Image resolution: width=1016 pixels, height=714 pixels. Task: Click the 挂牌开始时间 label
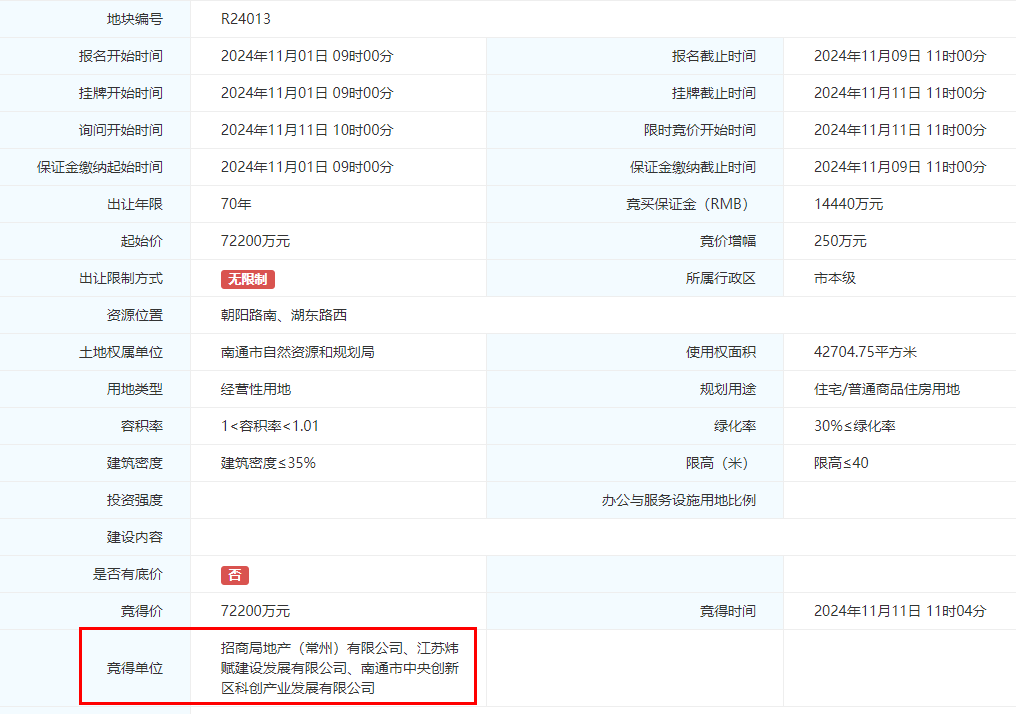121,93
